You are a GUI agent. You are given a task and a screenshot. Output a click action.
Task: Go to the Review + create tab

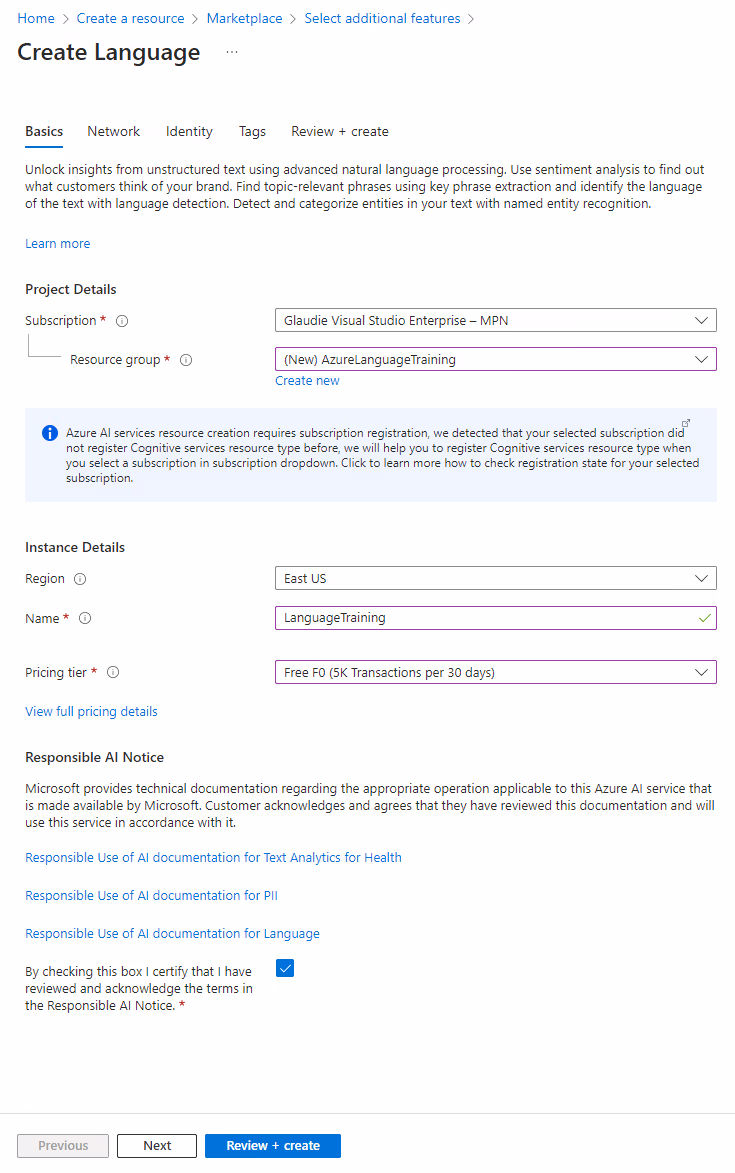339,131
